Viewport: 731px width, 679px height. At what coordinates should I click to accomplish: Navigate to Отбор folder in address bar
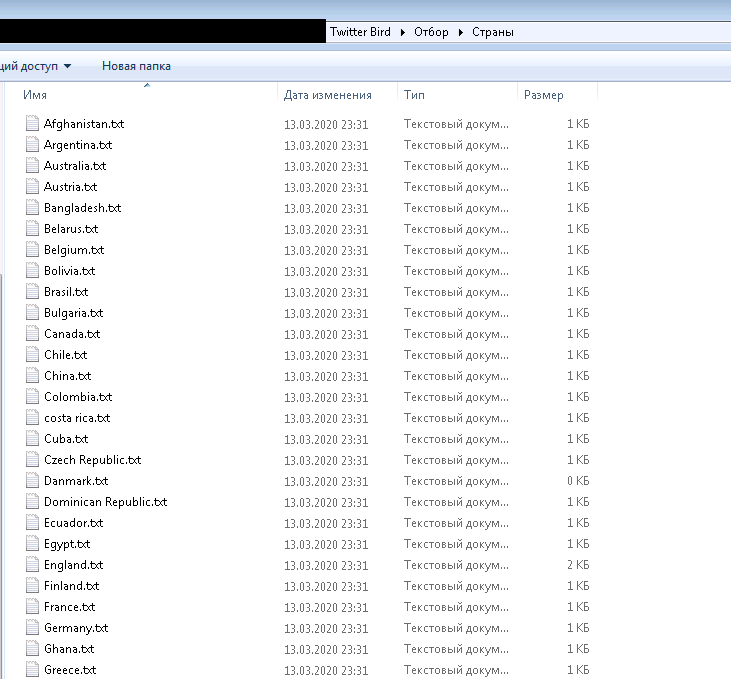pyautogui.click(x=431, y=32)
